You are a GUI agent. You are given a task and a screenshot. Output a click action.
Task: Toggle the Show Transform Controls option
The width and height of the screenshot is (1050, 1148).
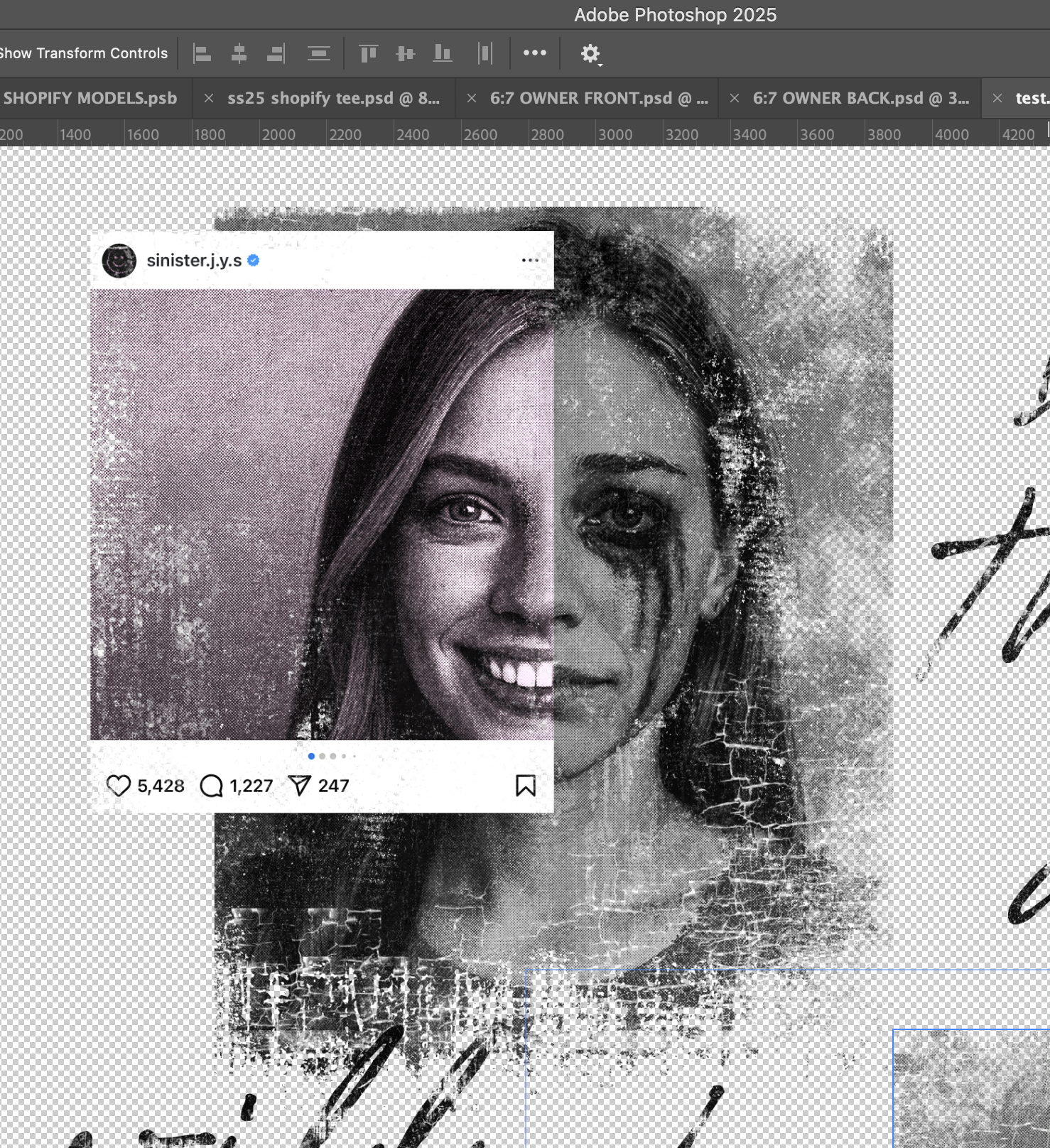pos(84,53)
